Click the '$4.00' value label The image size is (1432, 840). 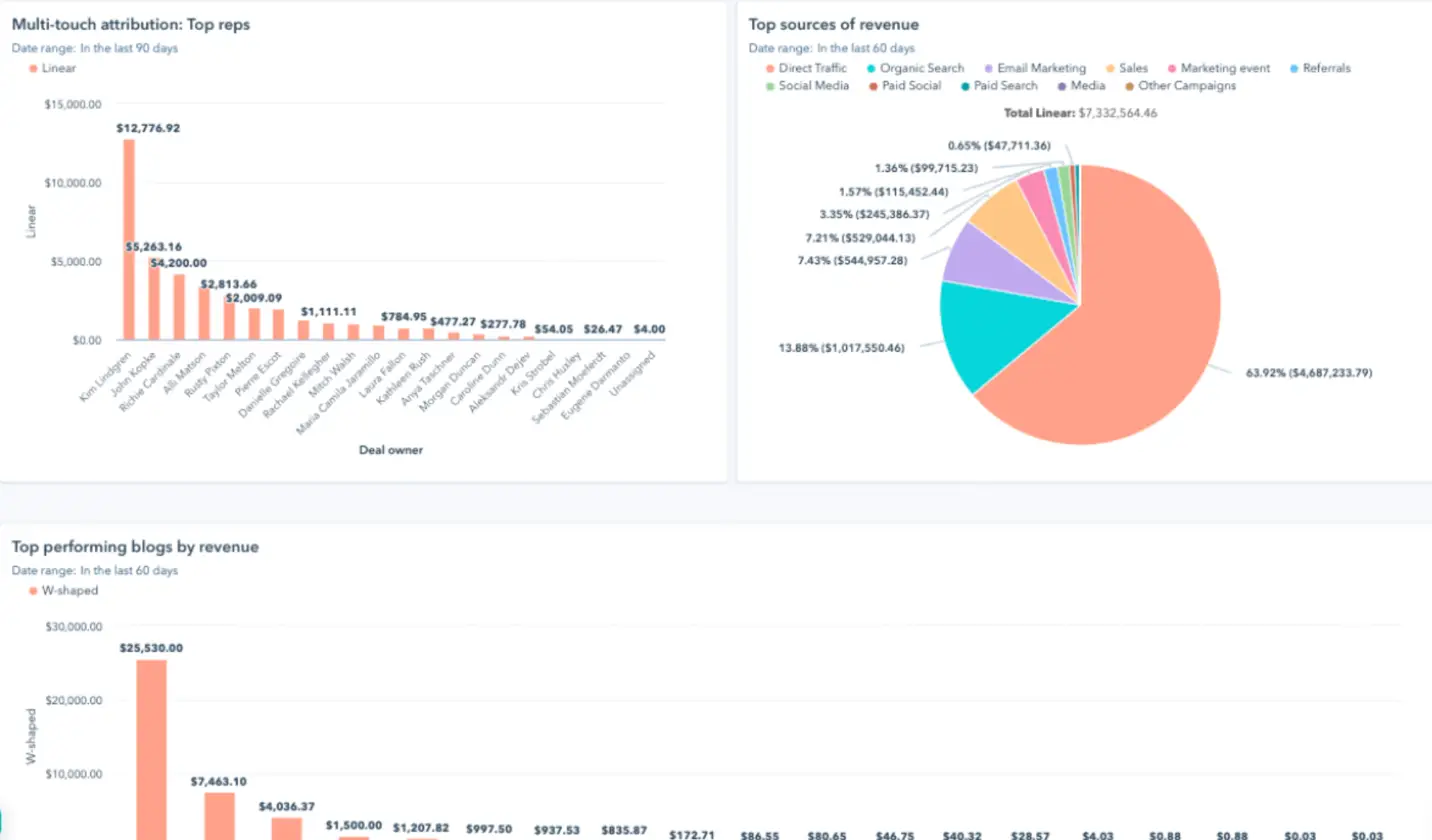[x=649, y=328]
